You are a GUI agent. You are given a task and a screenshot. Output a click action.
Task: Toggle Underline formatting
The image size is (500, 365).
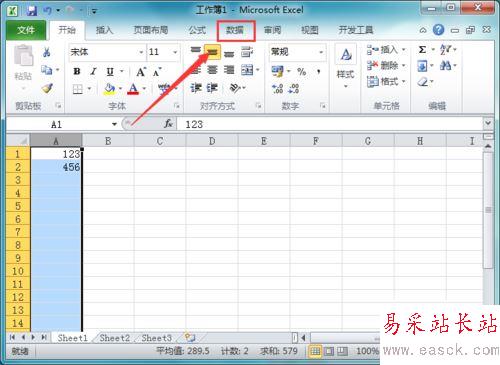click(110, 71)
